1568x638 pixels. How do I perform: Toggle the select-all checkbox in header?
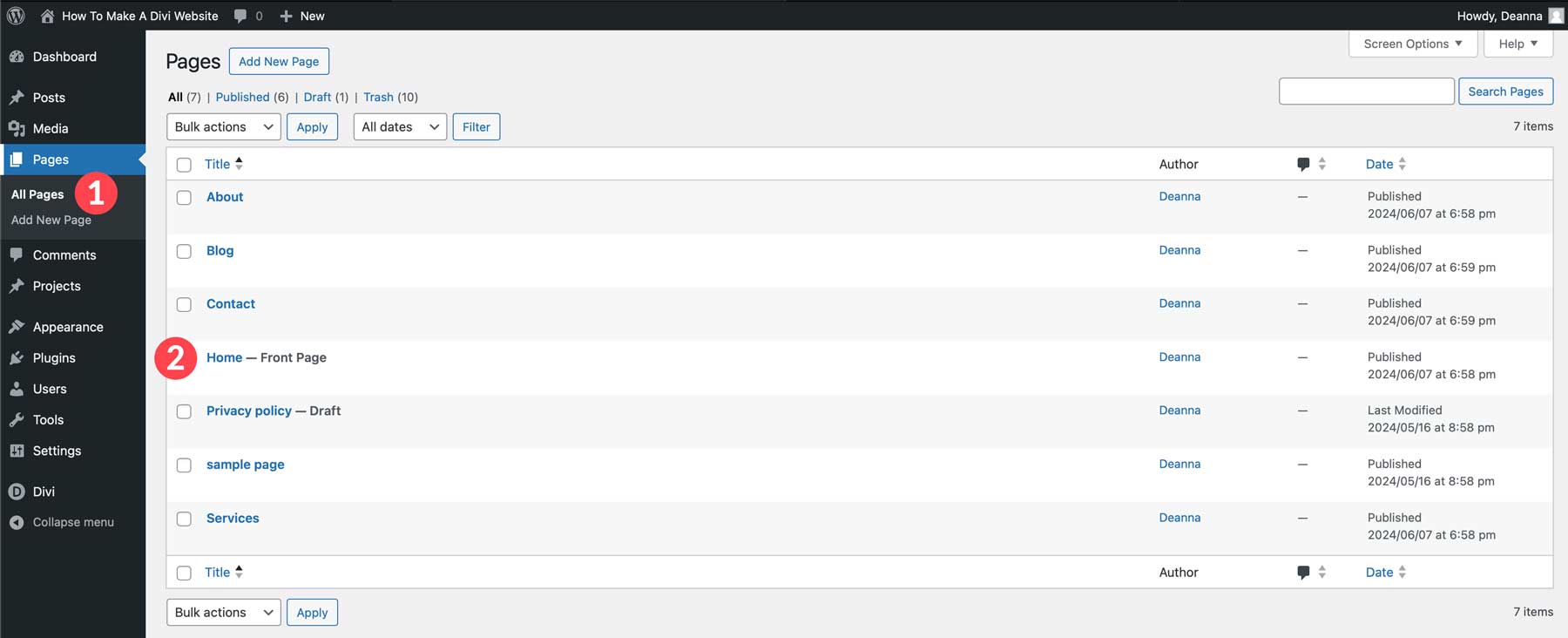(x=184, y=165)
